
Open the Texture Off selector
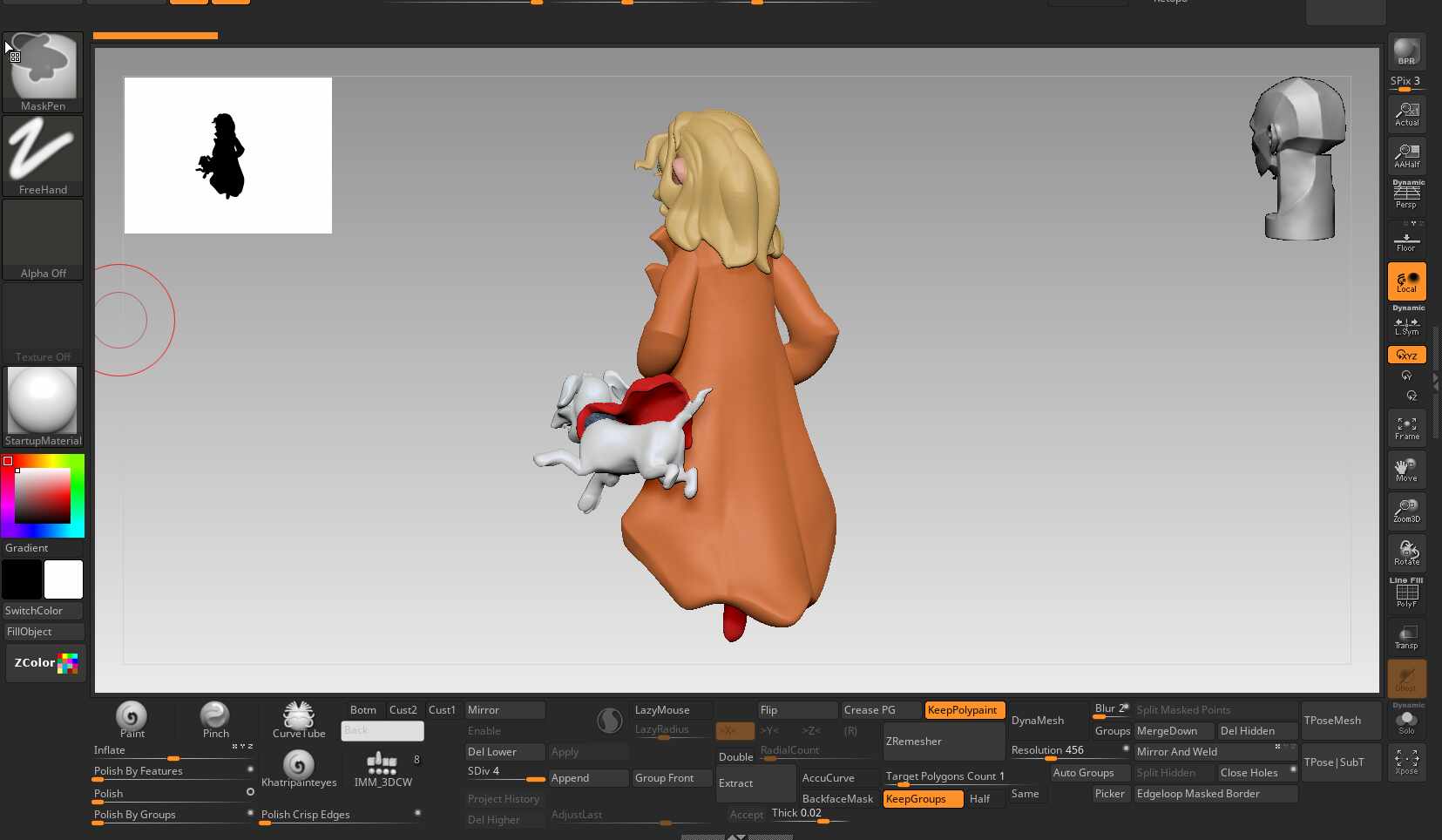click(43, 321)
